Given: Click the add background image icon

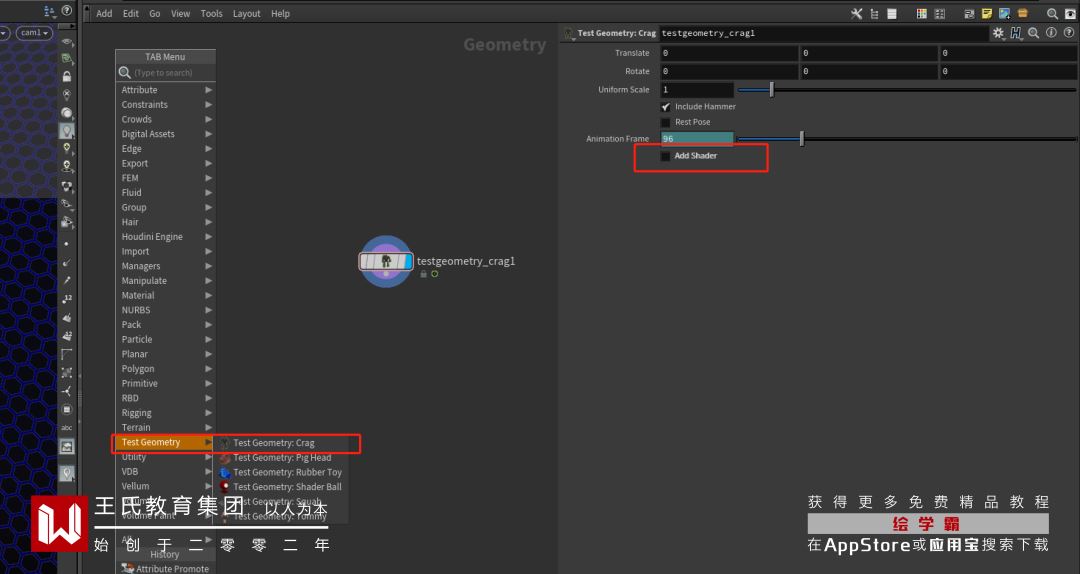Looking at the screenshot, I should pyautogui.click(x=1005, y=13).
